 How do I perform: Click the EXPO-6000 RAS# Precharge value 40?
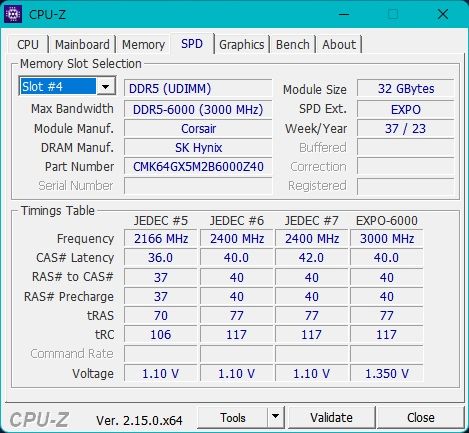pyautogui.click(x=387, y=296)
